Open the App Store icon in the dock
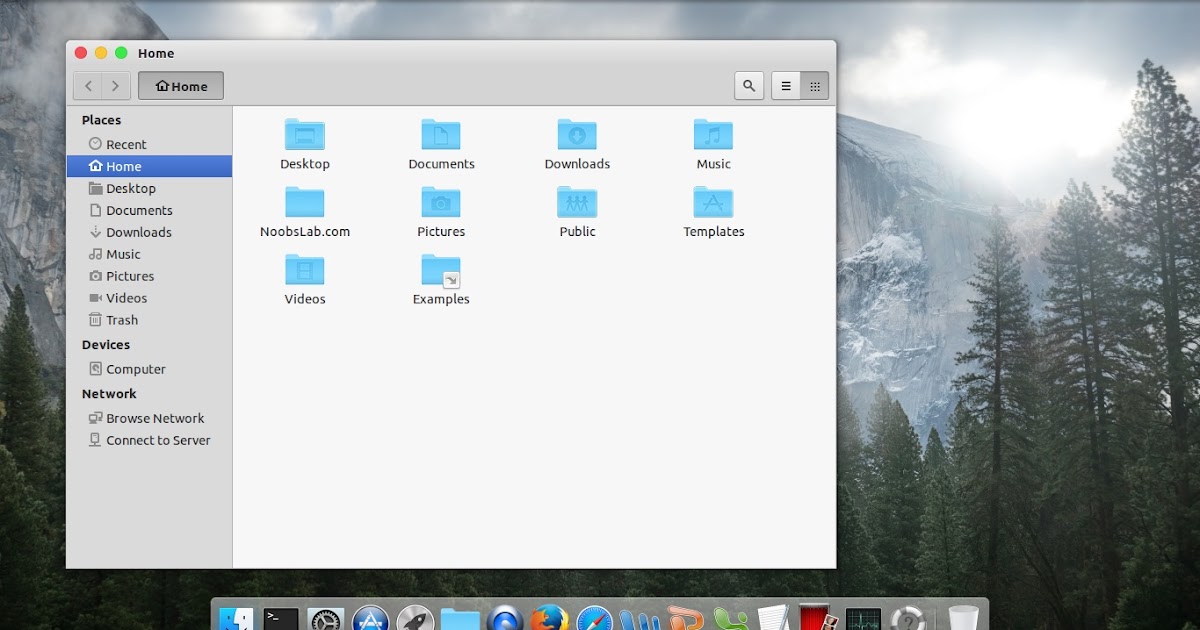This screenshot has width=1200, height=630. coord(370,618)
